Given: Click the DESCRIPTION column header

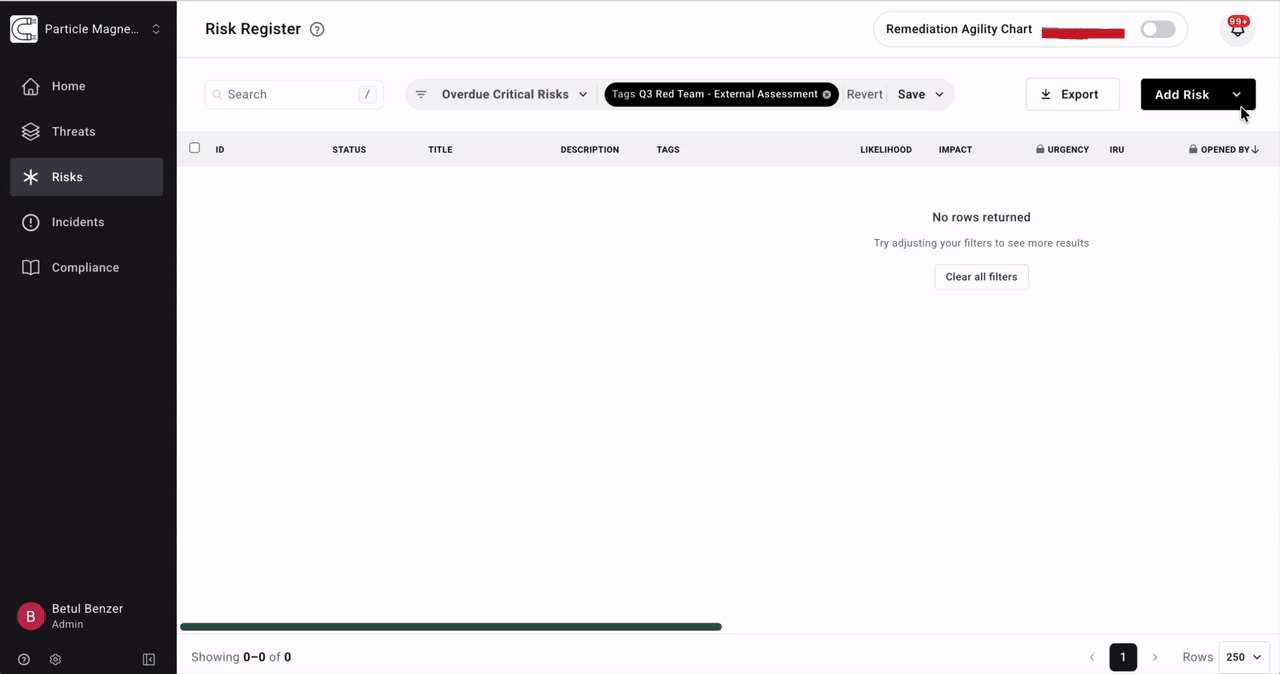Looking at the screenshot, I should click(590, 149).
